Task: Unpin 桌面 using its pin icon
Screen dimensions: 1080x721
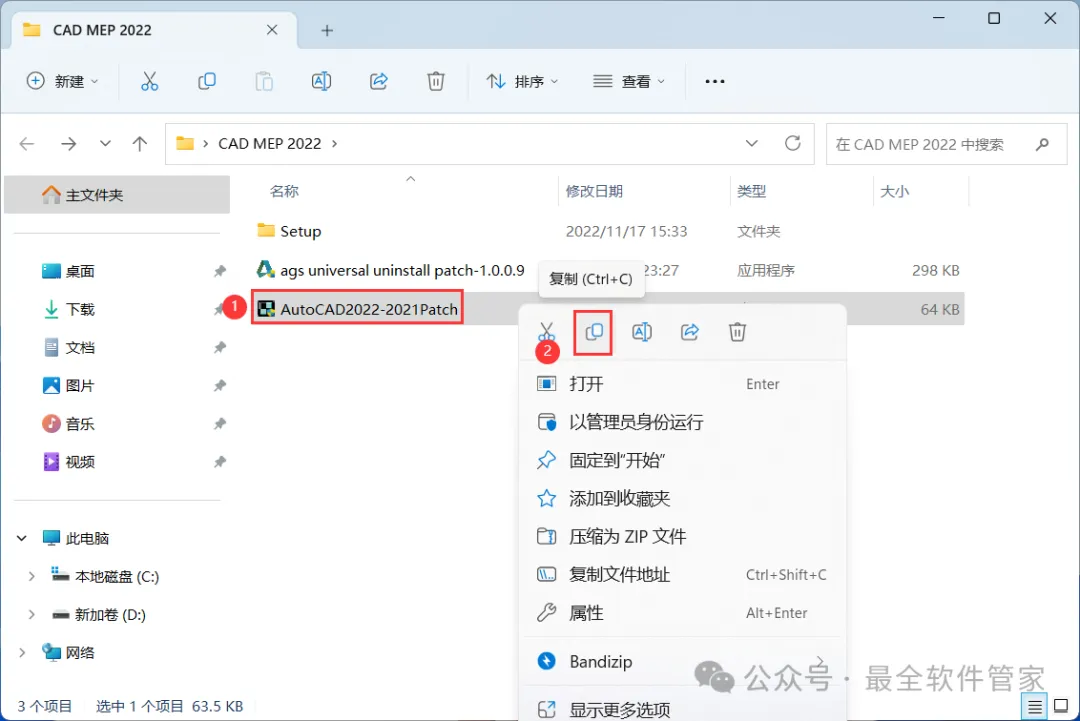Action: coord(220,271)
